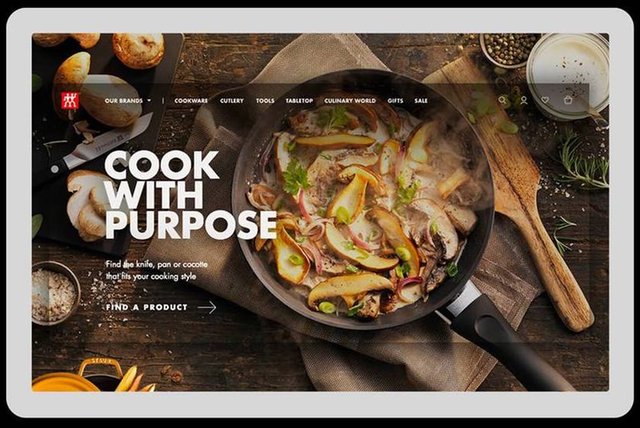Viewport: 640px width, 428px height.
Task: Choose Tabletop in the navigation bar
Action: click(x=299, y=100)
